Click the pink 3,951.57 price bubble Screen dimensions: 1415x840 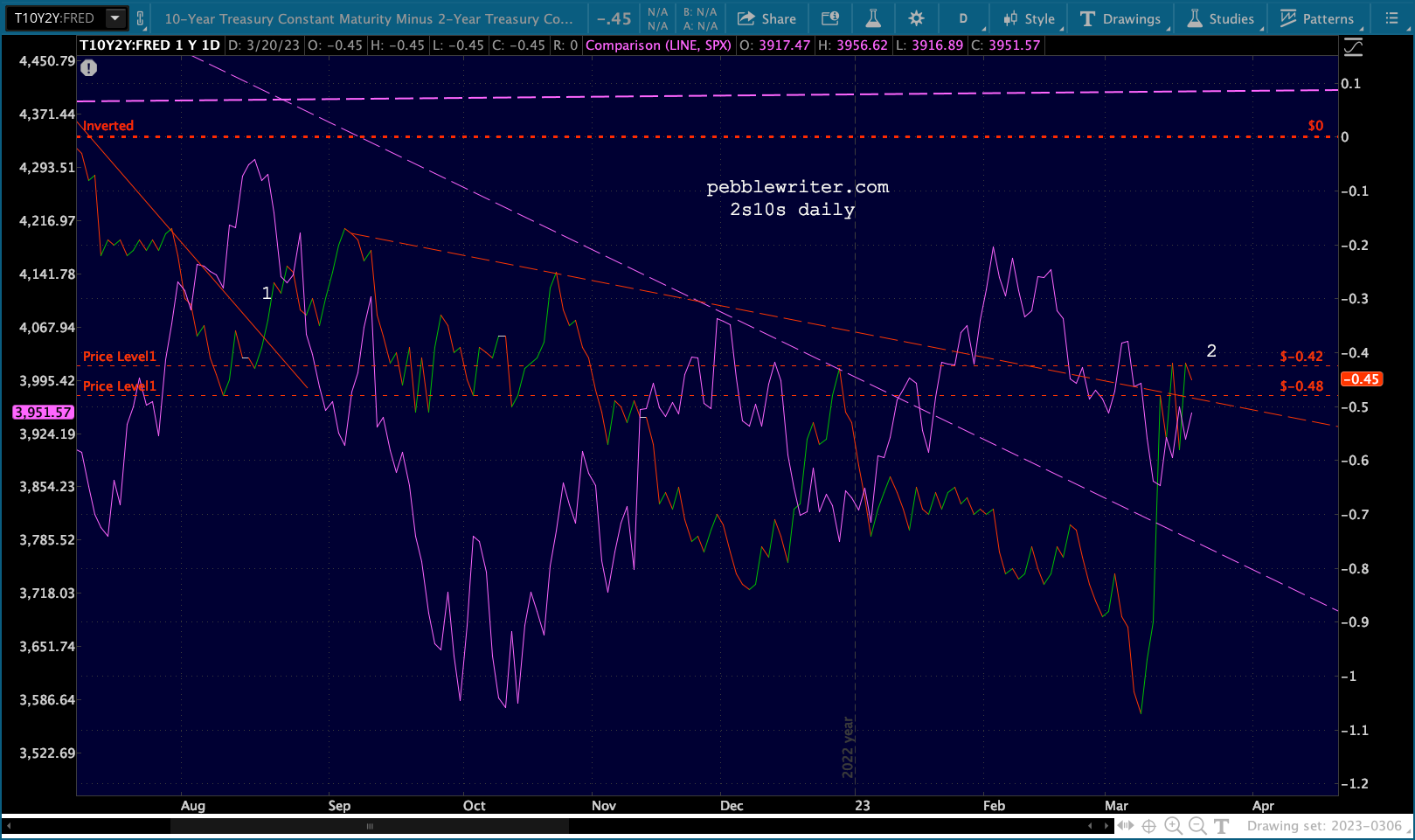pos(43,412)
